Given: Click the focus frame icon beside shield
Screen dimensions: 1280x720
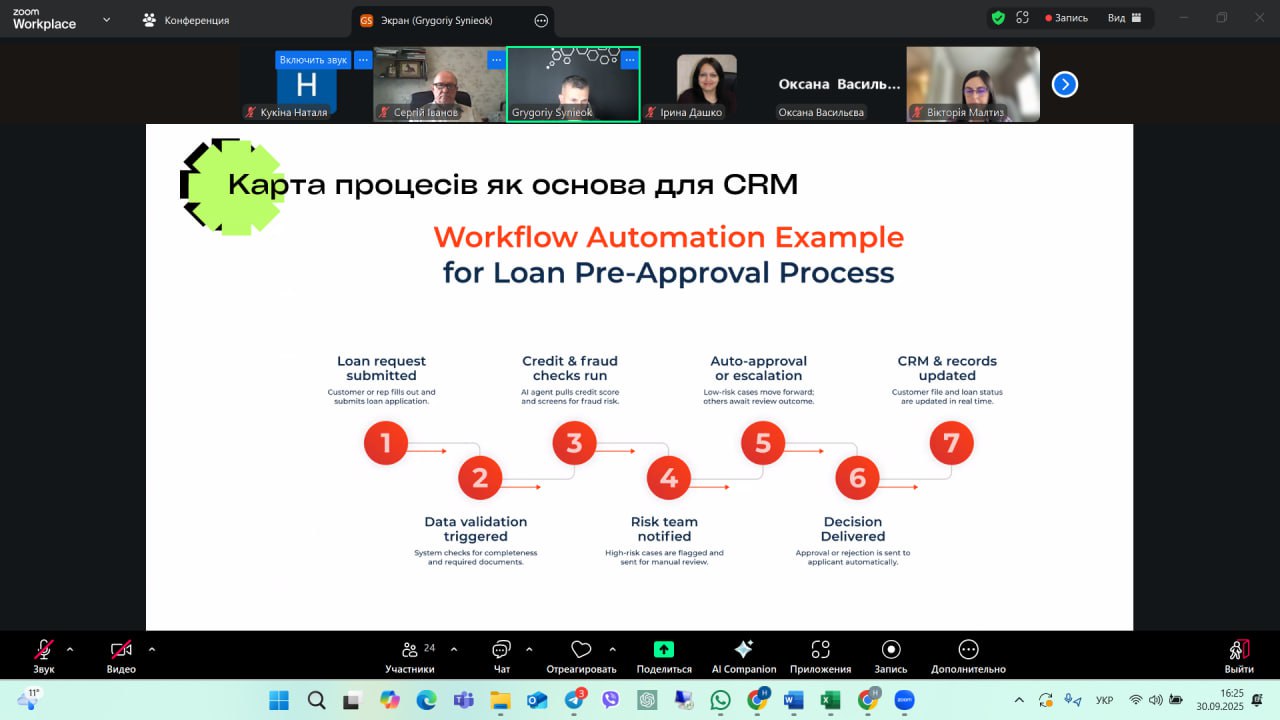Looking at the screenshot, I should pos(1022,18).
